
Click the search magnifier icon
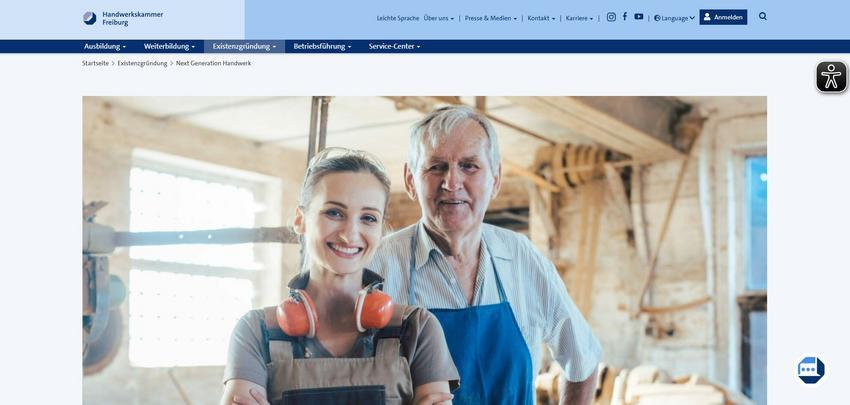763,16
